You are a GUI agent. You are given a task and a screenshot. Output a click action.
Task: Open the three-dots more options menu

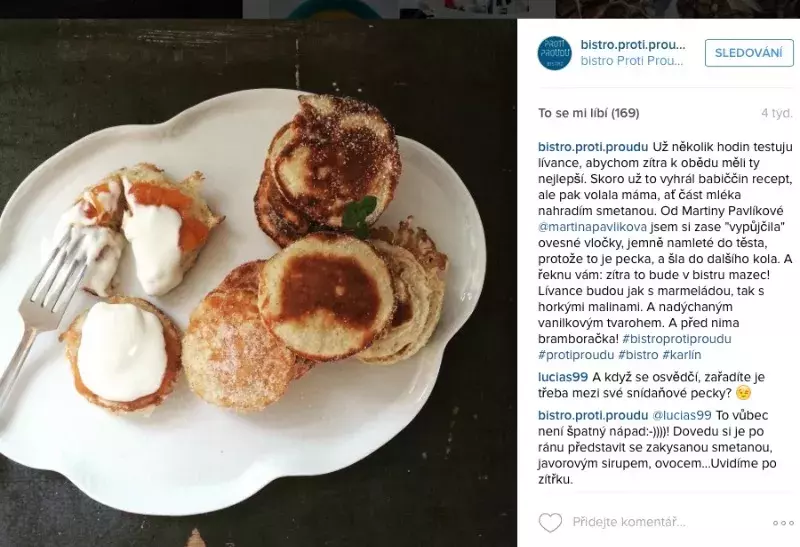(x=783, y=523)
